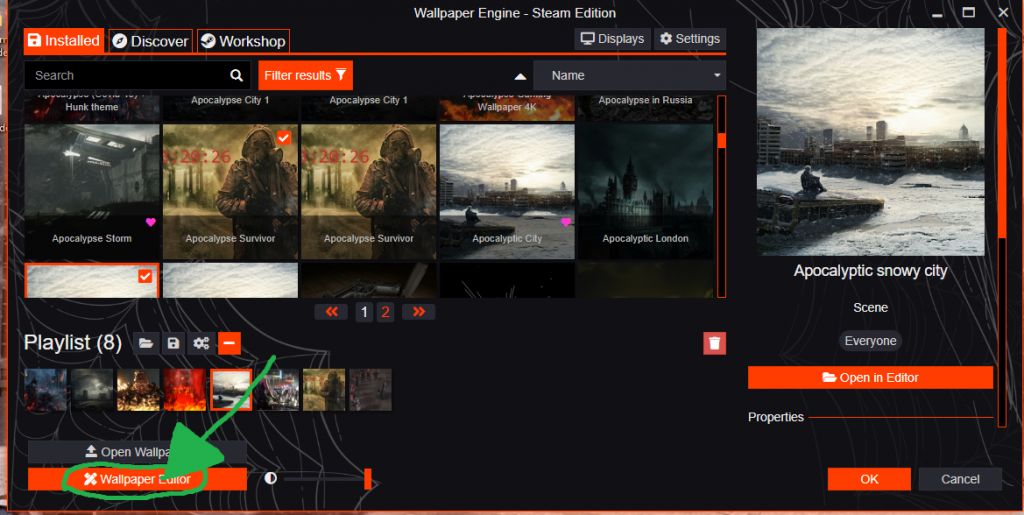Click Open in Editor
Image resolution: width=1024 pixels, height=515 pixels.
click(871, 377)
